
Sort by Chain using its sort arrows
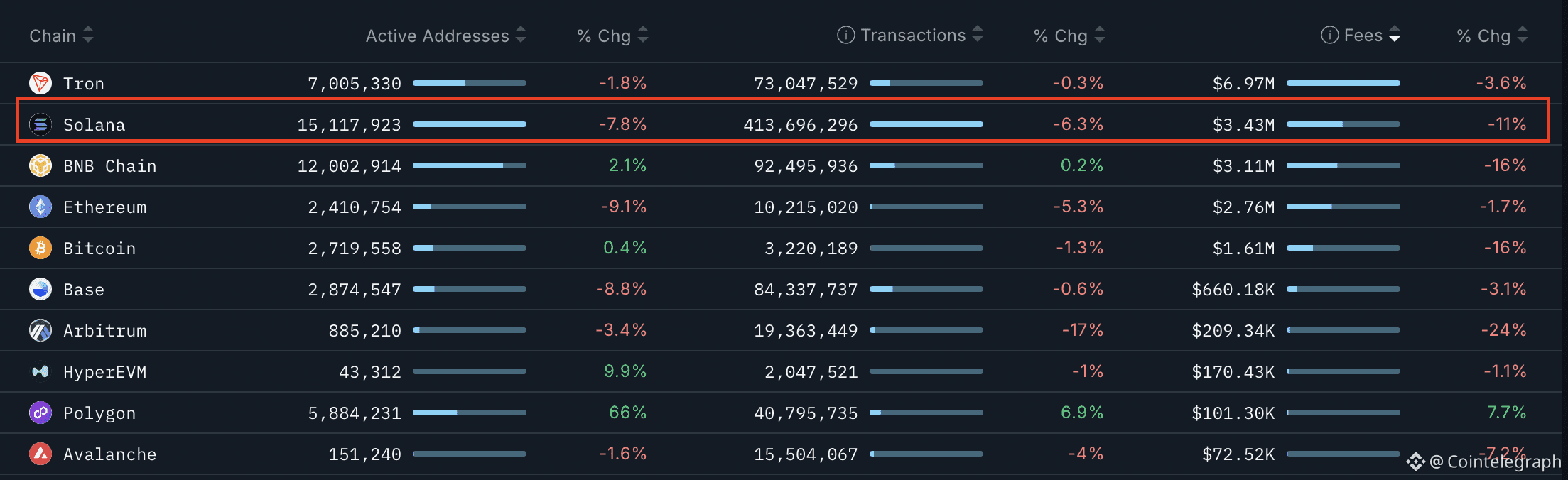point(88,35)
